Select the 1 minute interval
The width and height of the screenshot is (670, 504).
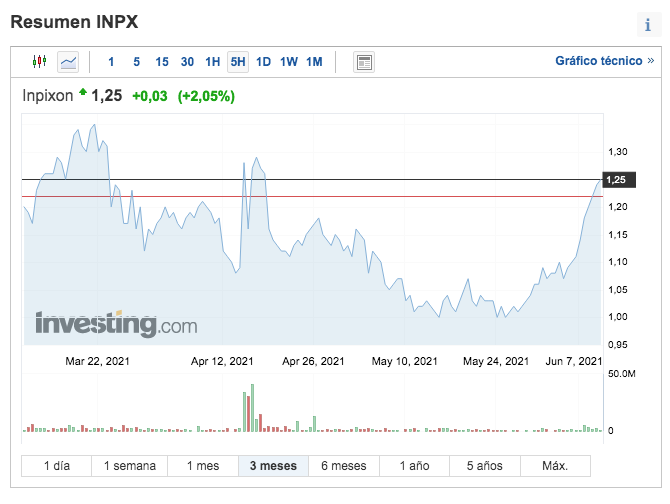(x=111, y=62)
